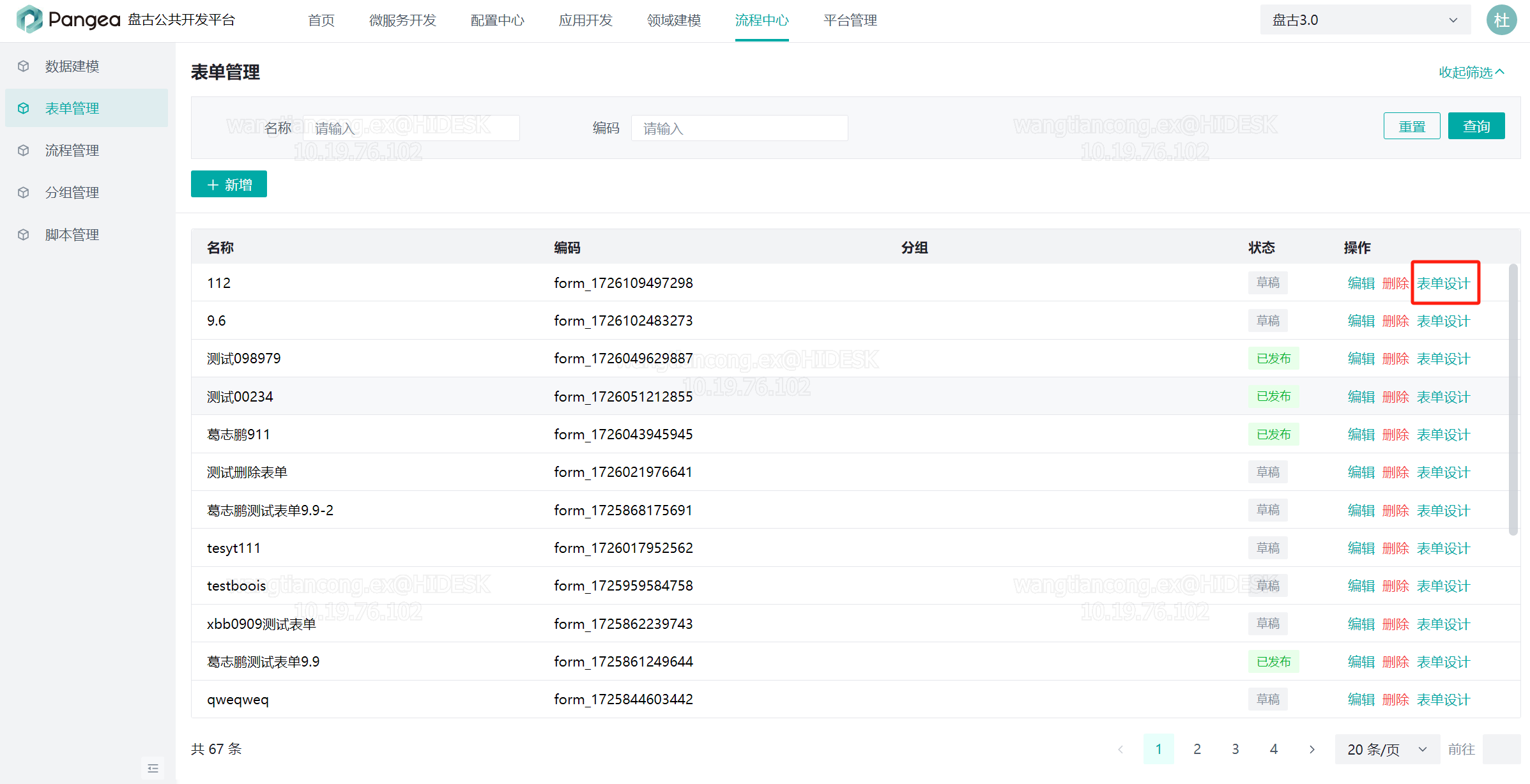Click the 分组 column header
This screenshot has height=784, width=1530.
point(914,248)
